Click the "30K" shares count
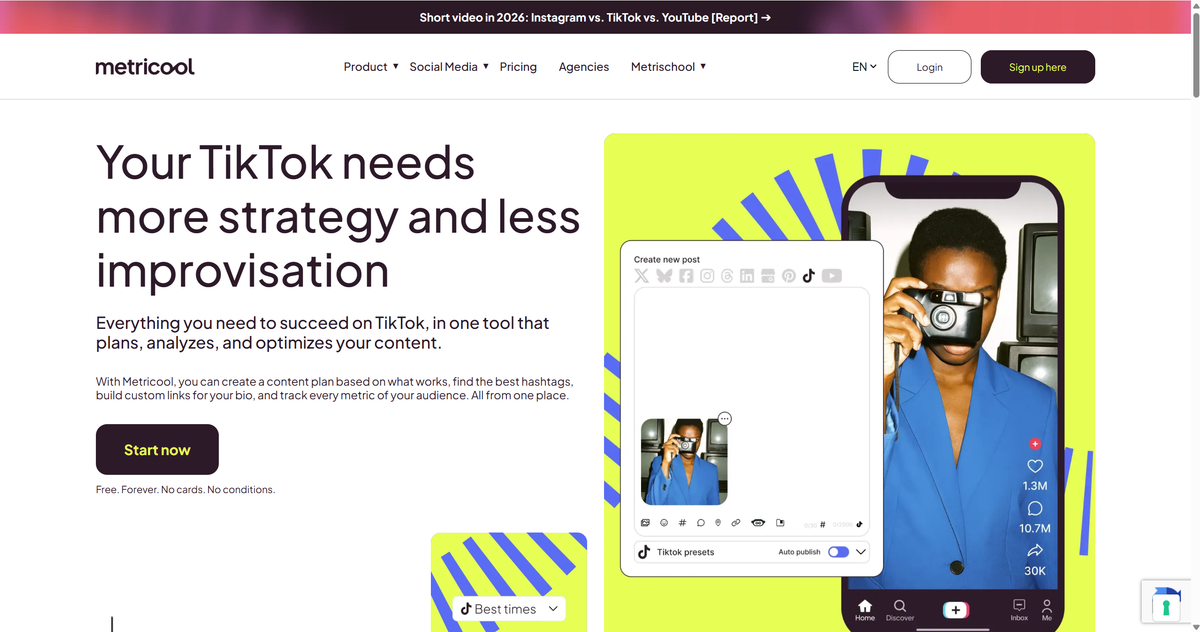The image size is (1200, 632). pyautogui.click(x=1035, y=571)
